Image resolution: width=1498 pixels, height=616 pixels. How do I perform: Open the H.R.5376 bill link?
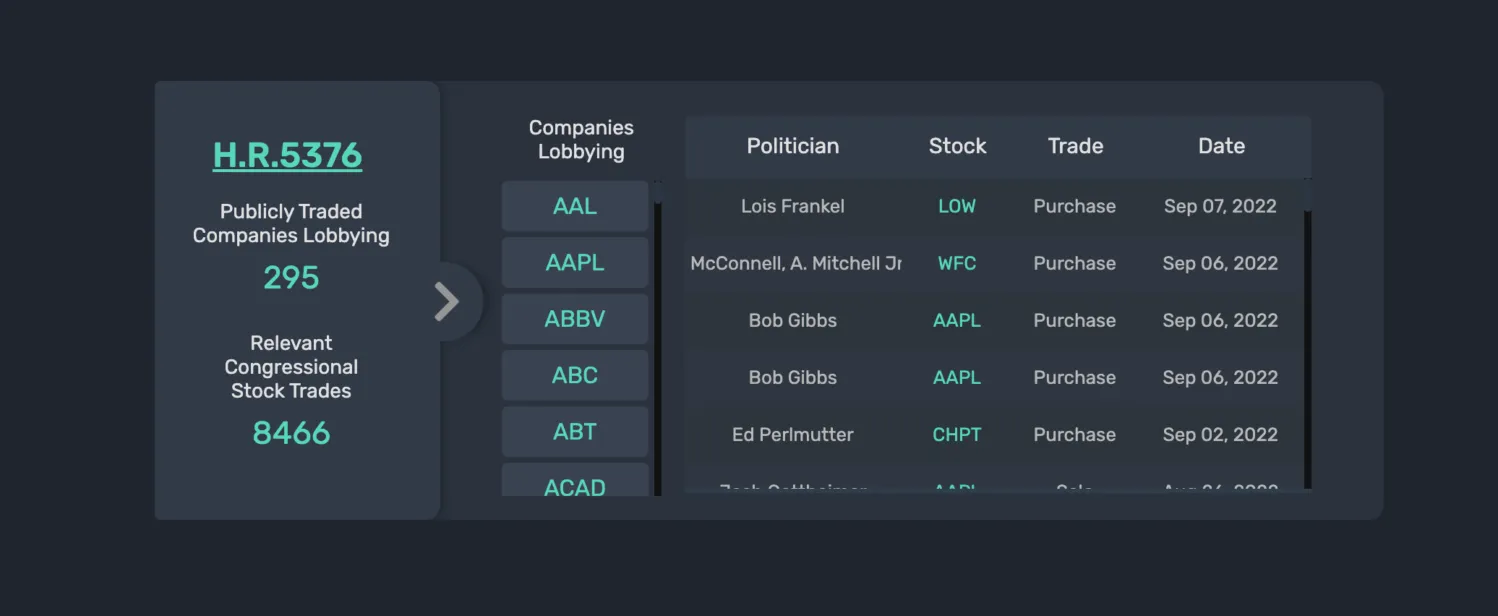pos(287,155)
